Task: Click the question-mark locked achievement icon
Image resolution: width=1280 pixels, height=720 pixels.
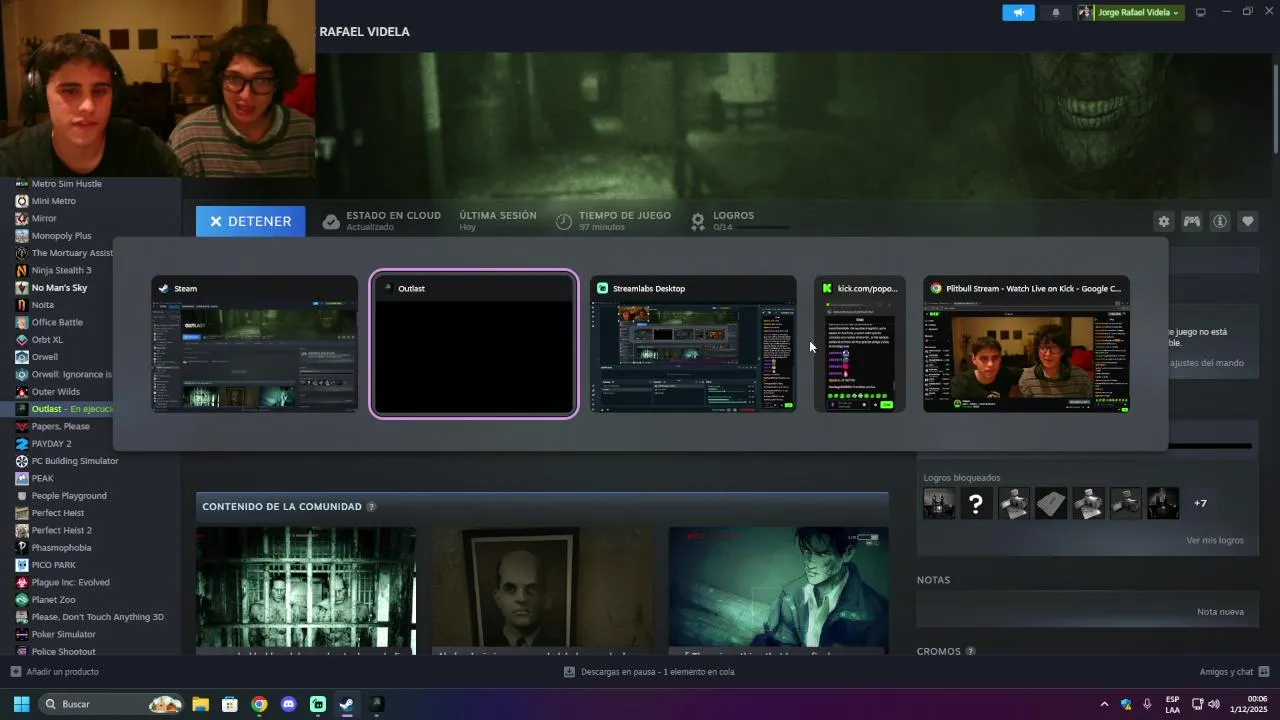Action: click(x=976, y=503)
